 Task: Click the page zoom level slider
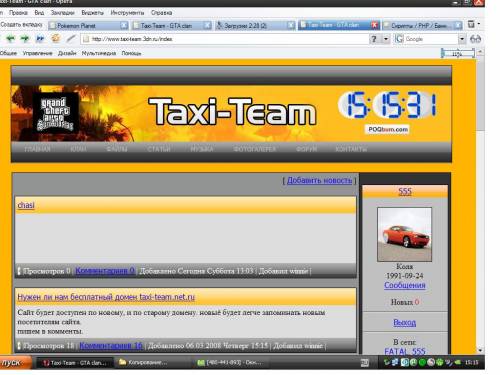tap(458, 53)
